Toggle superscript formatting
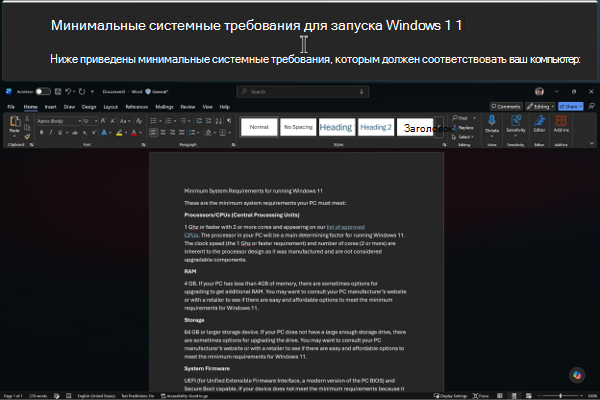Screen dimensions: 600x400 pos(94,132)
